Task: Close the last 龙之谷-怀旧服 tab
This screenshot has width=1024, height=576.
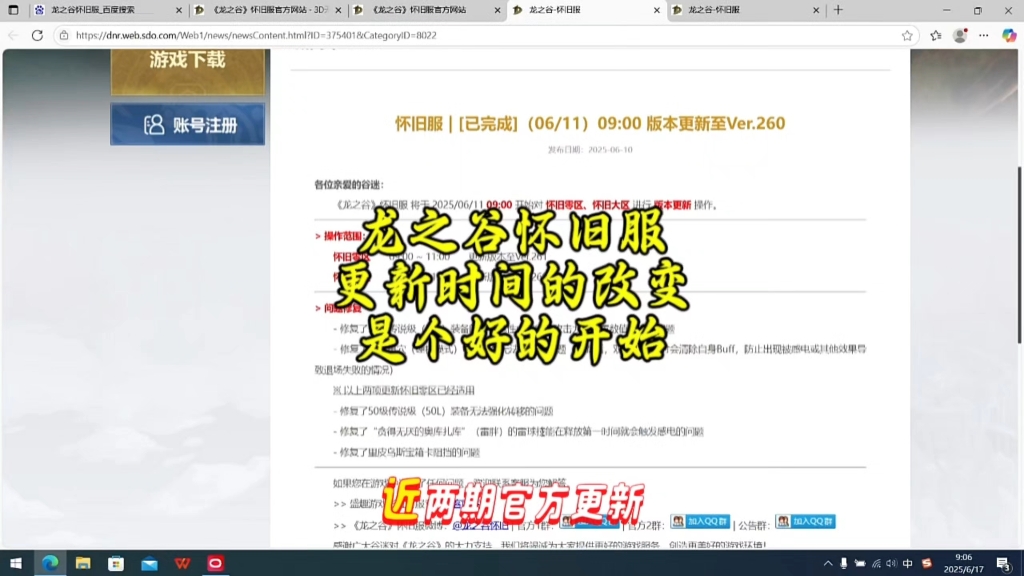Action: tap(816, 10)
